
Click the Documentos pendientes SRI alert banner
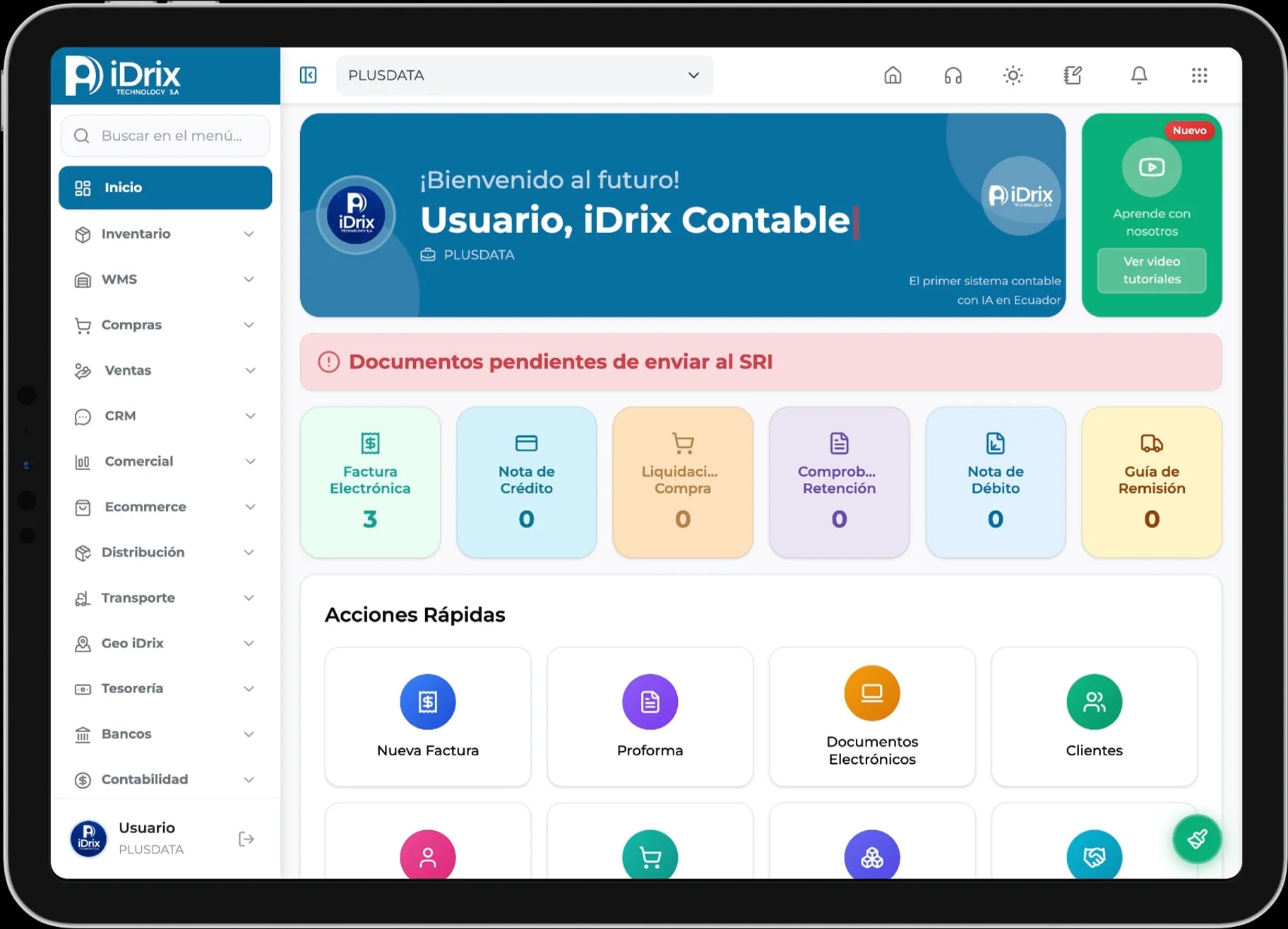point(761,362)
